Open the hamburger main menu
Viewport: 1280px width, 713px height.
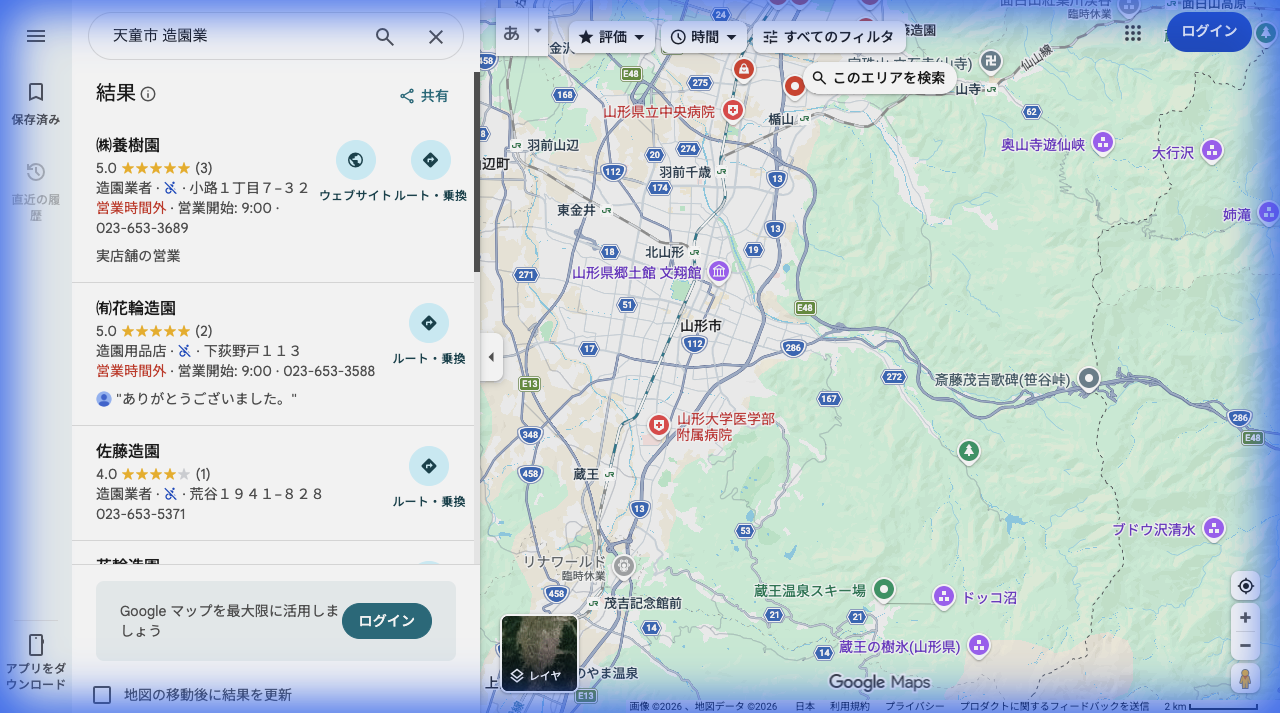click(x=36, y=36)
